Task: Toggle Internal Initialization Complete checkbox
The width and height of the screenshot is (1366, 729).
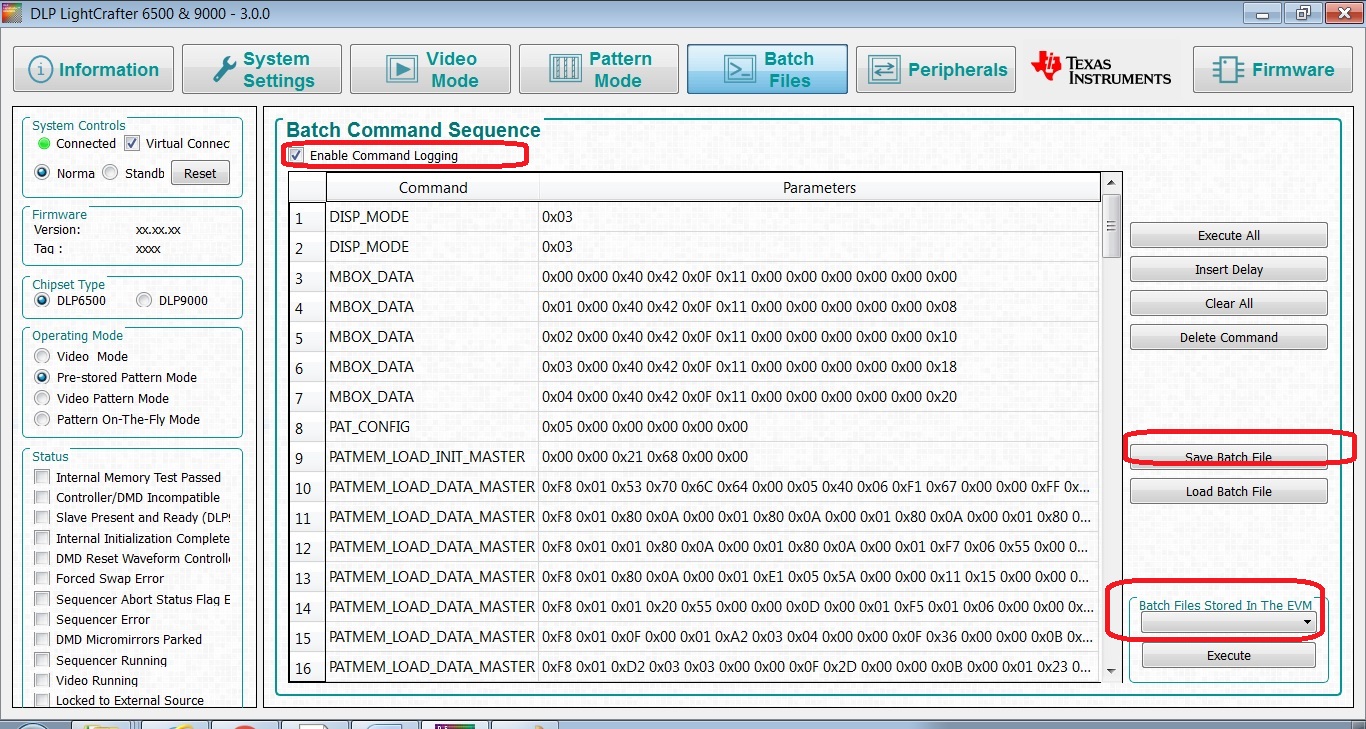Action: tap(42, 538)
